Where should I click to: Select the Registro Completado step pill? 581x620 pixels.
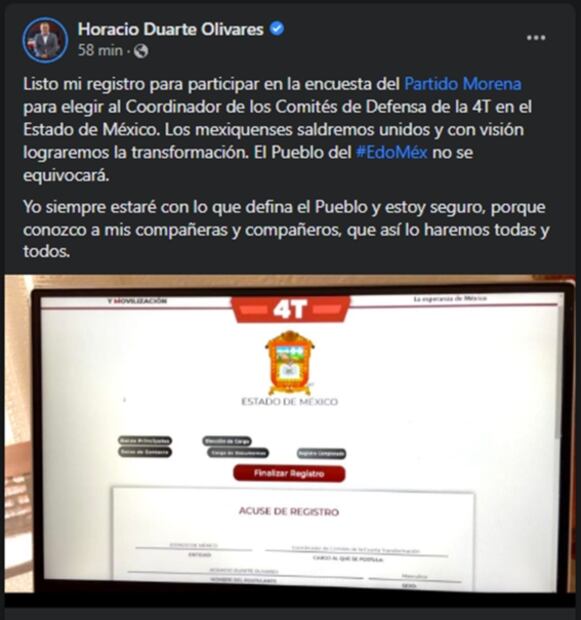pos(322,454)
